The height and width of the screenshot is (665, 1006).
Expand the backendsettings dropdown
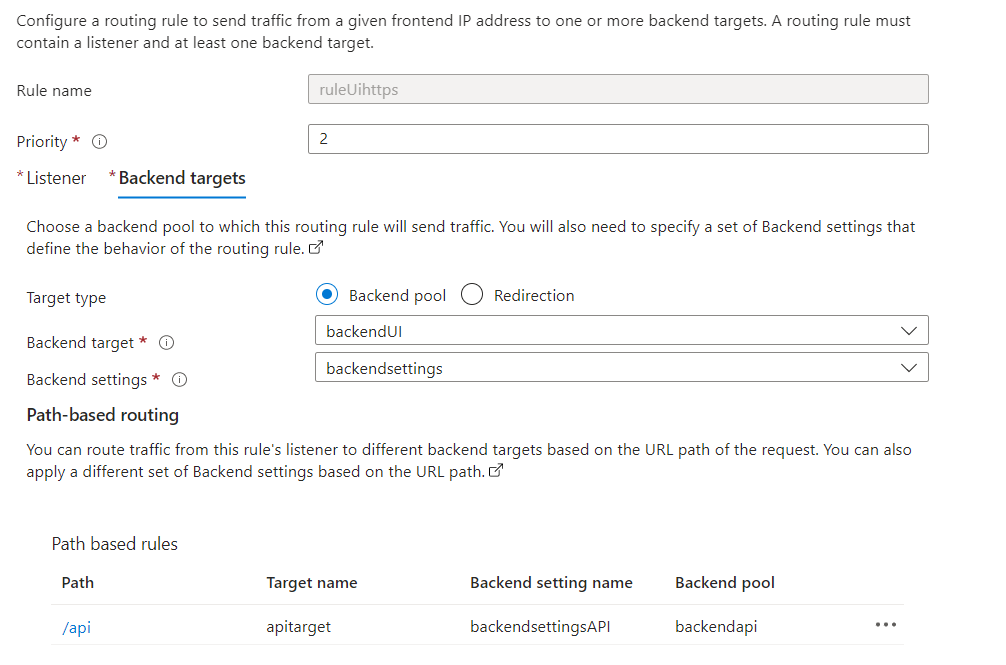621,367
